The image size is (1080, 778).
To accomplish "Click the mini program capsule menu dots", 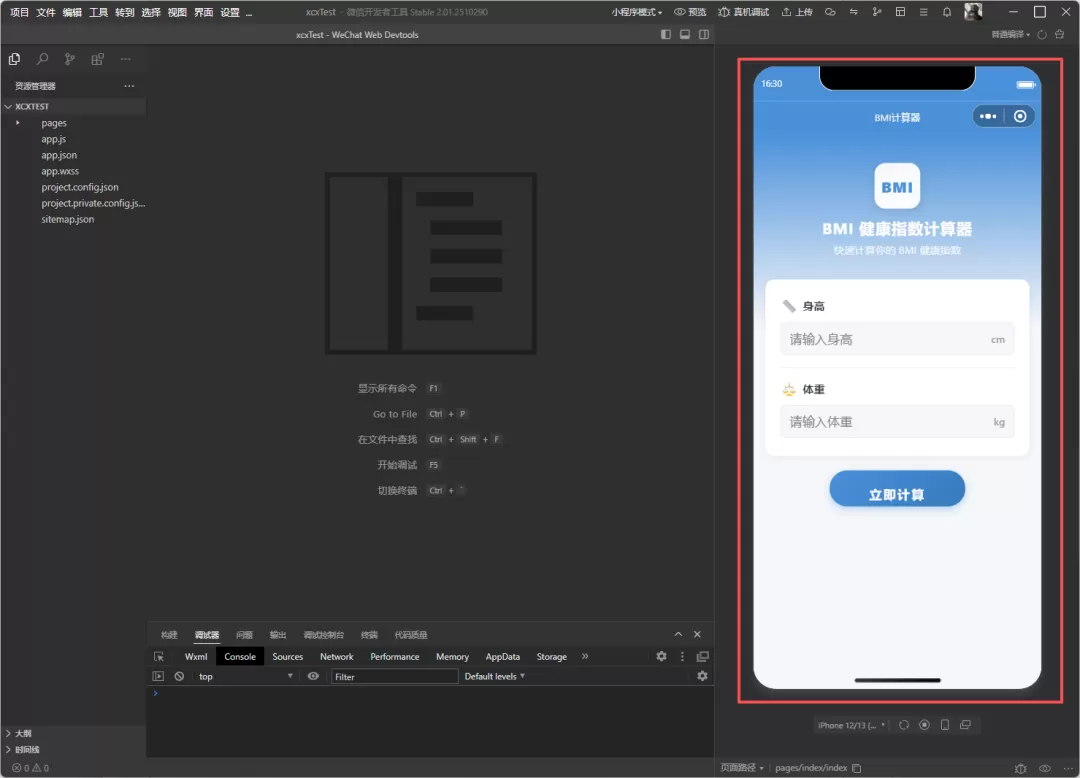I will coord(988,116).
